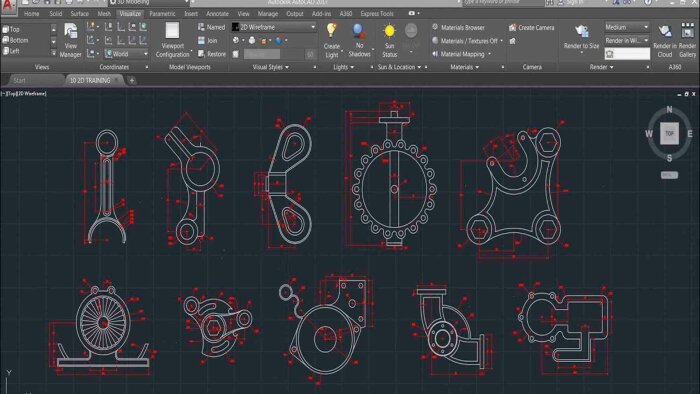700x394 pixels.
Task: Click the sky background icon next to Sun Status
Action: pos(411,31)
